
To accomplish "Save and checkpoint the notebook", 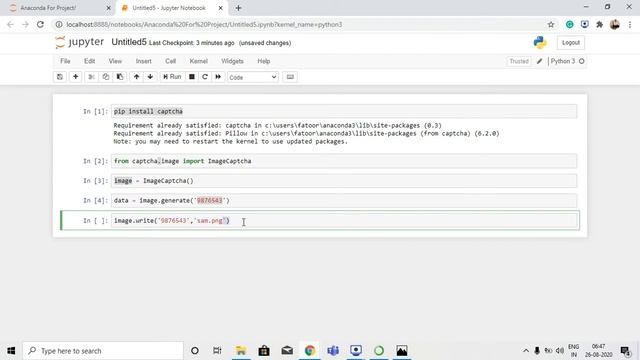I will [60, 77].
